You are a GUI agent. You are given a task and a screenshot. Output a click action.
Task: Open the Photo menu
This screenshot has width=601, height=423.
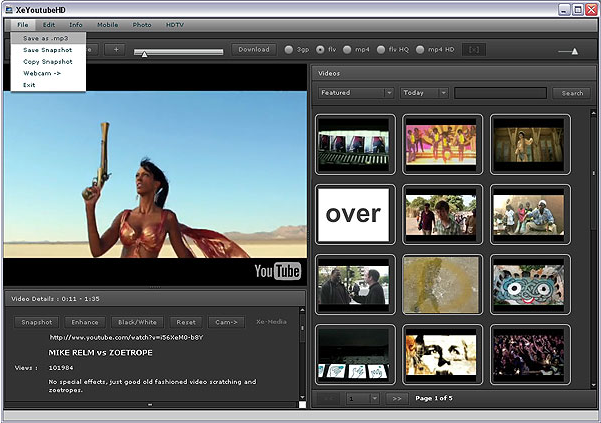click(142, 25)
